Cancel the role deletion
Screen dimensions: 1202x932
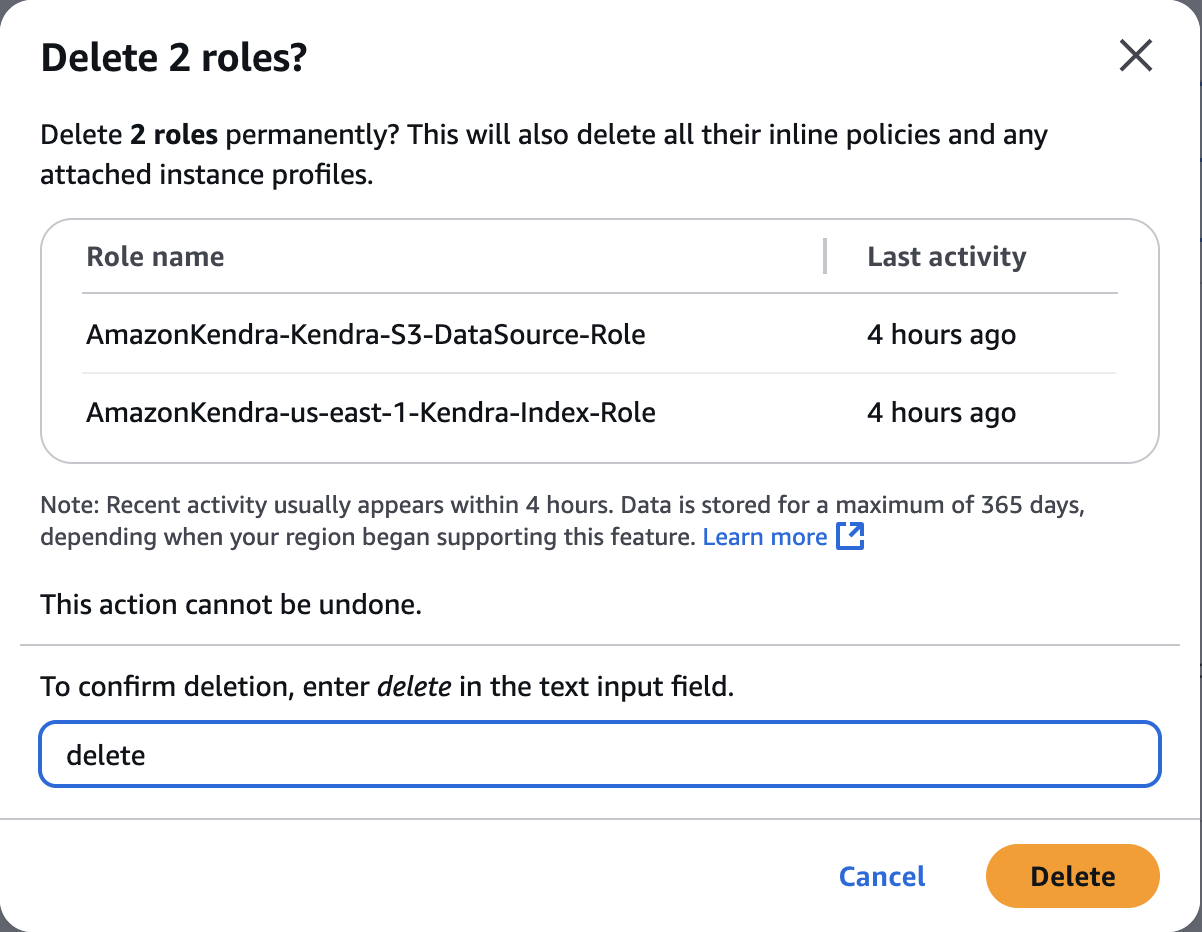(x=882, y=877)
